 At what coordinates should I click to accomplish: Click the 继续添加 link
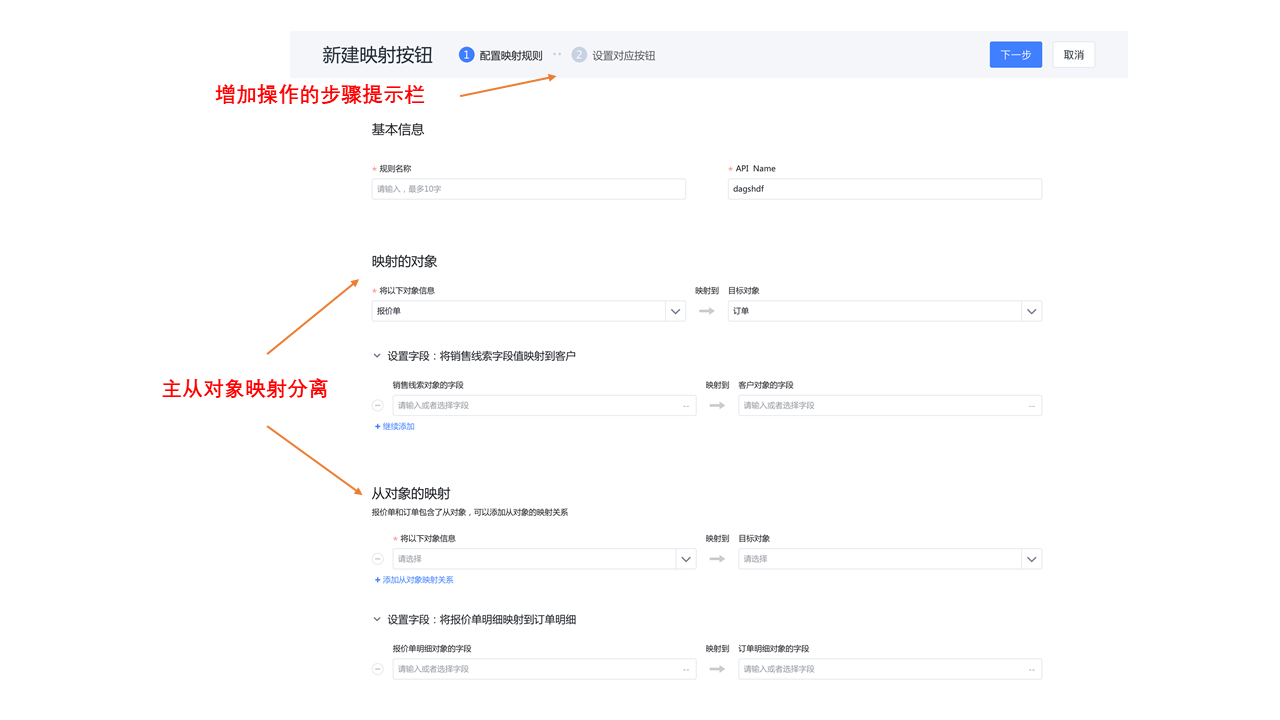(394, 427)
